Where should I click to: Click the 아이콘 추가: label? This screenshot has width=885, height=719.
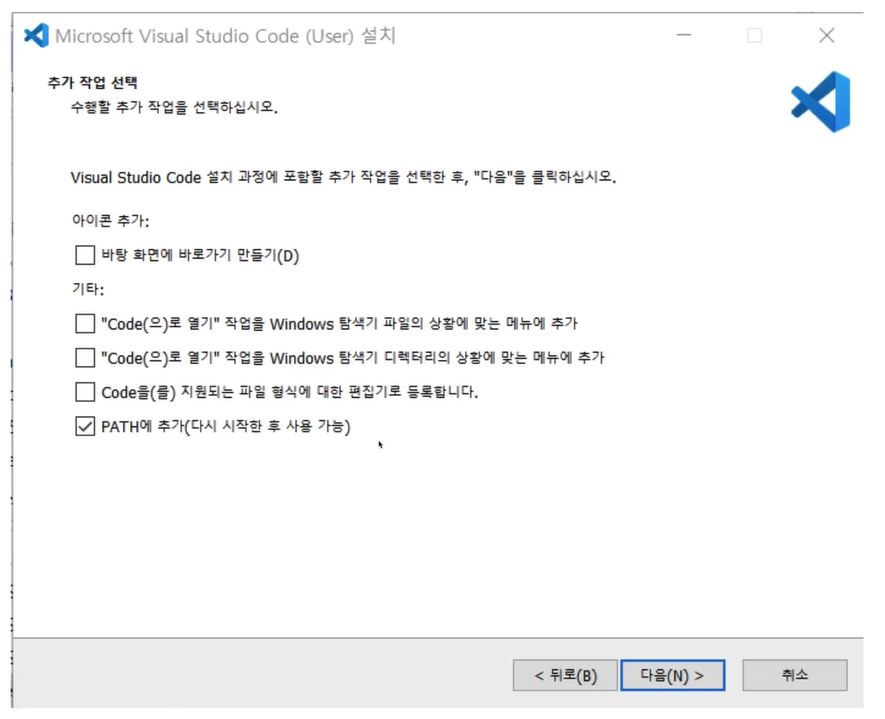[x=111, y=220]
